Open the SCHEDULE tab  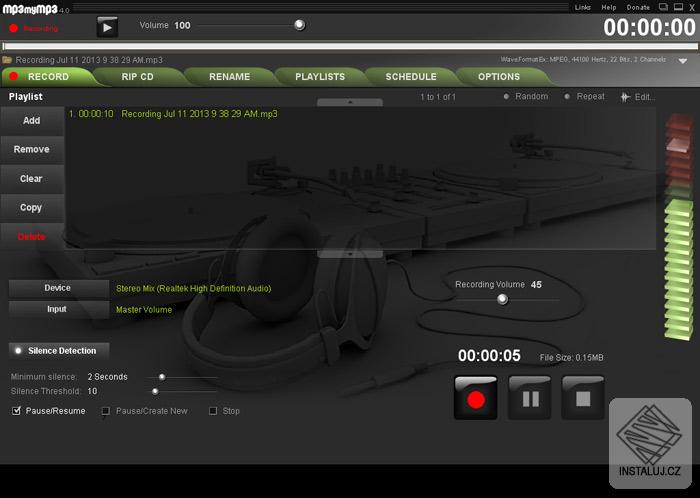411,77
